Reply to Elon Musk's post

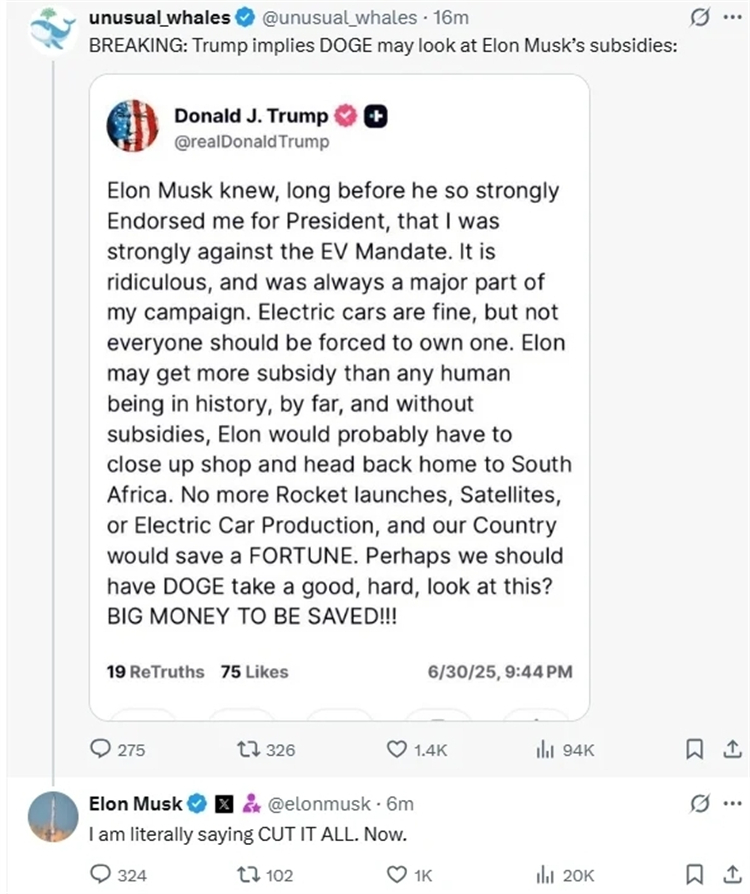point(101,875)
